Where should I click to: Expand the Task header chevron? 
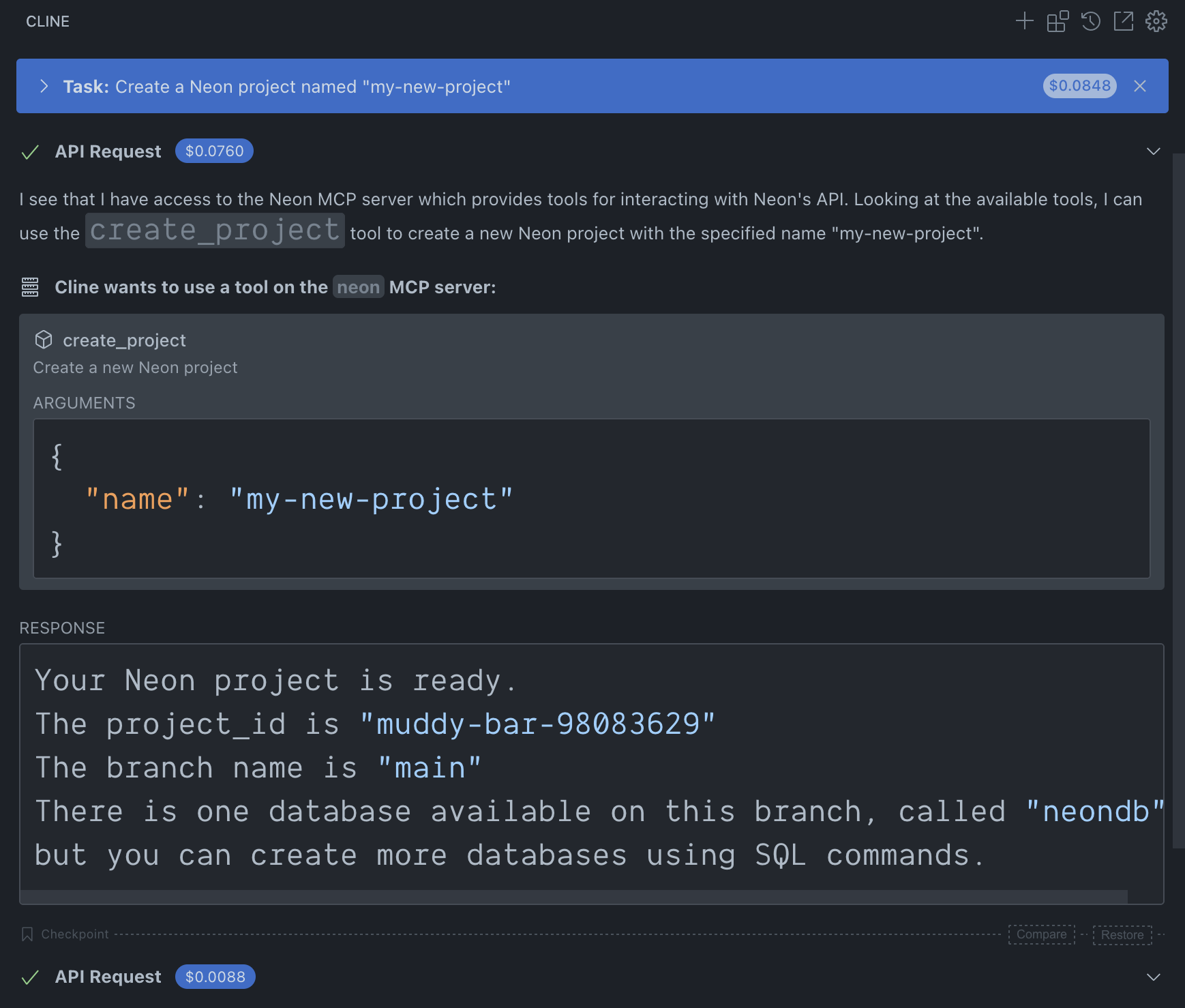44,86
